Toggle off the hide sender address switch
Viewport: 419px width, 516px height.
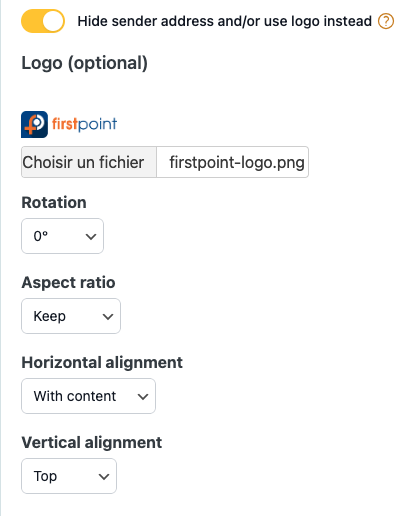tap(43, 21)
